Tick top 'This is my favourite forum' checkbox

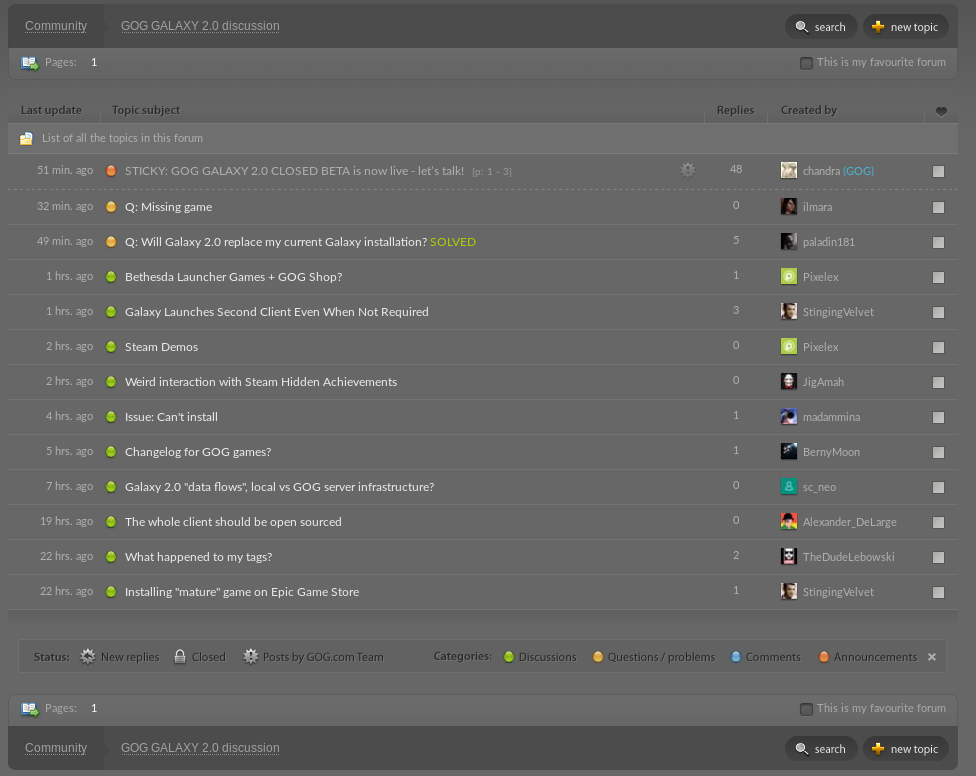click(x=806, y=63)
